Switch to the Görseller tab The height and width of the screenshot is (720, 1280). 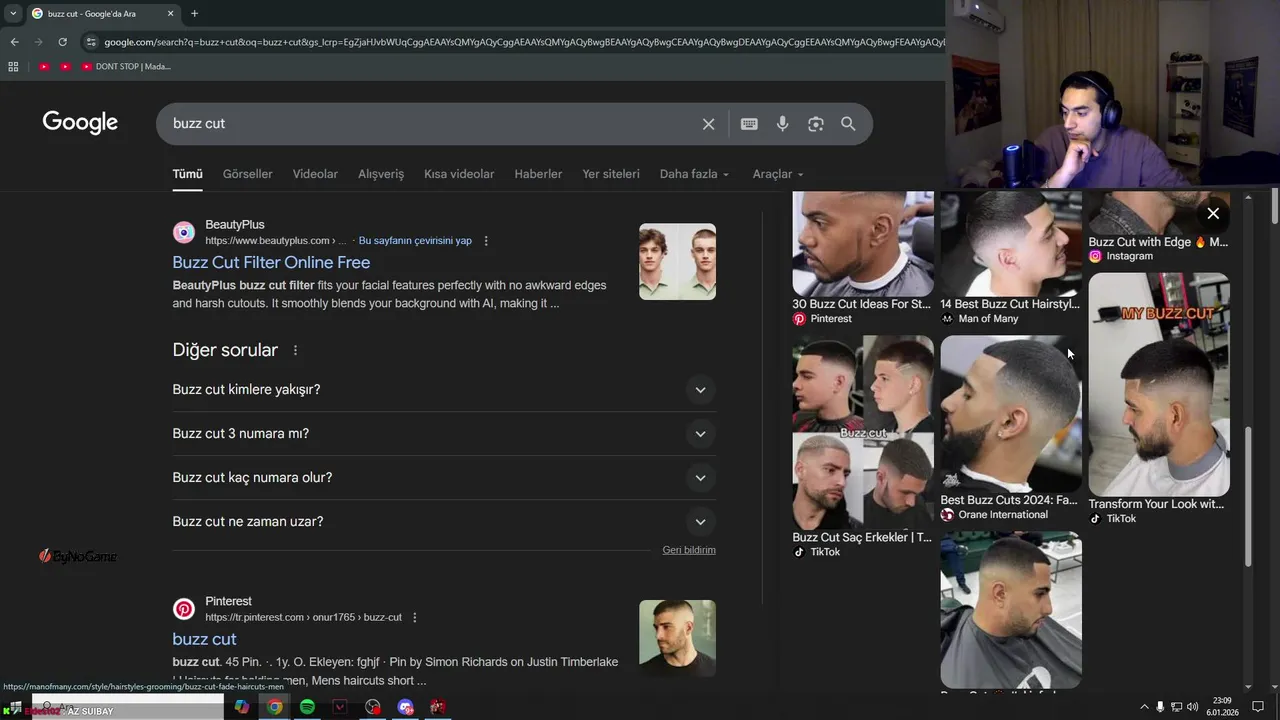[x=247, y=174]
